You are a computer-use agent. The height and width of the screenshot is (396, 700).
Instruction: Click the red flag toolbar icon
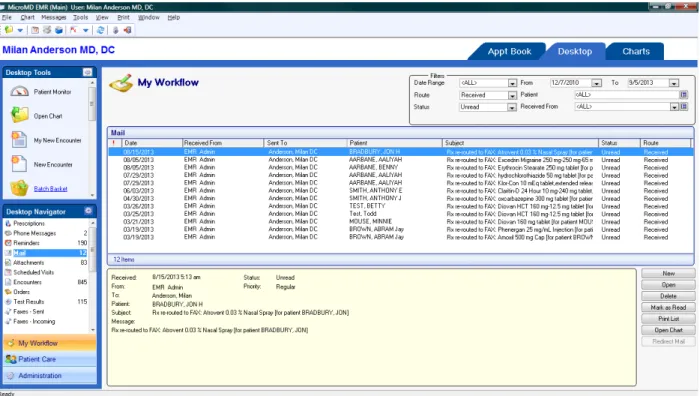coord(73,30)
